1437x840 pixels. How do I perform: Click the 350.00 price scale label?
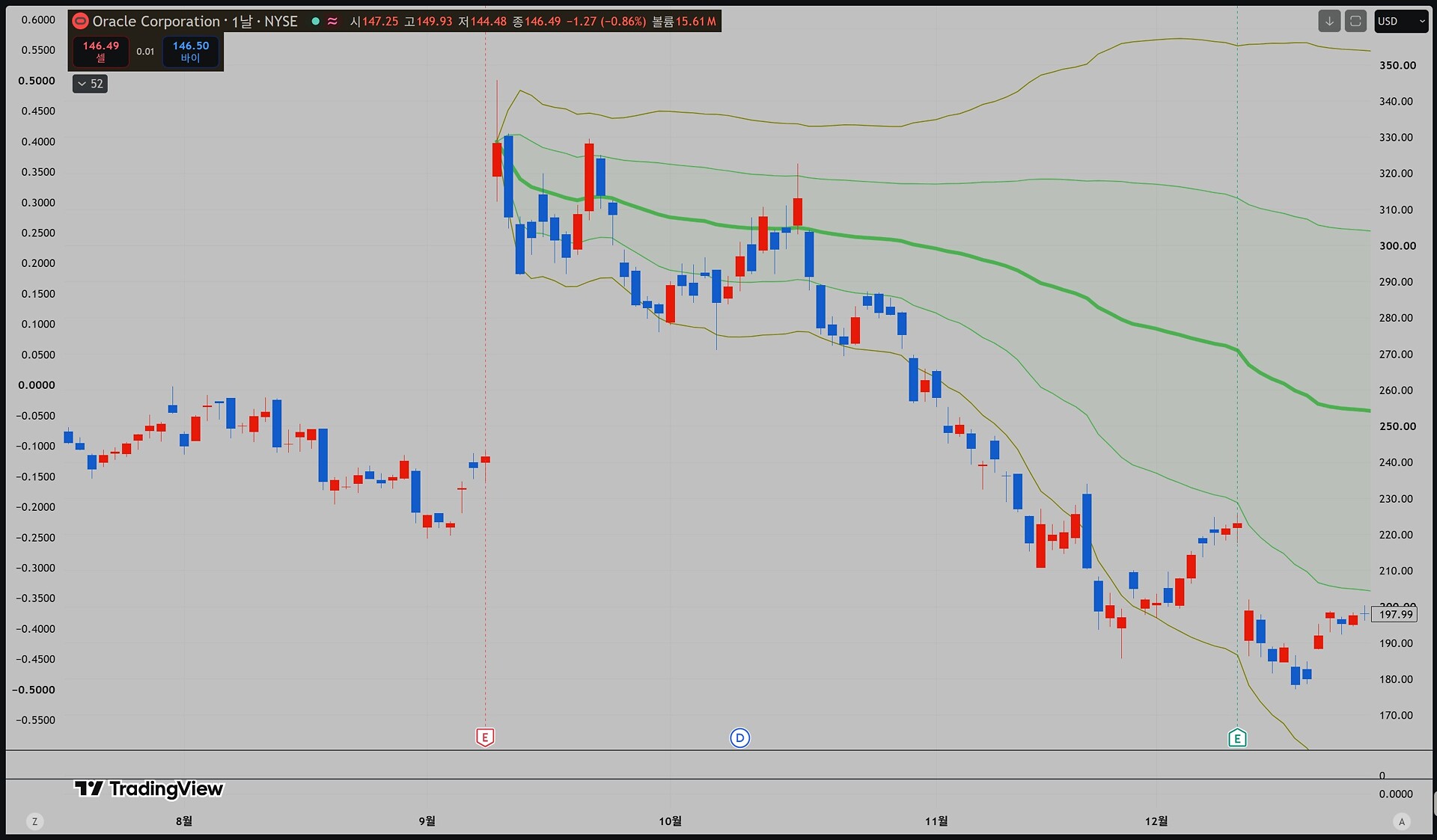[1397, 65]
